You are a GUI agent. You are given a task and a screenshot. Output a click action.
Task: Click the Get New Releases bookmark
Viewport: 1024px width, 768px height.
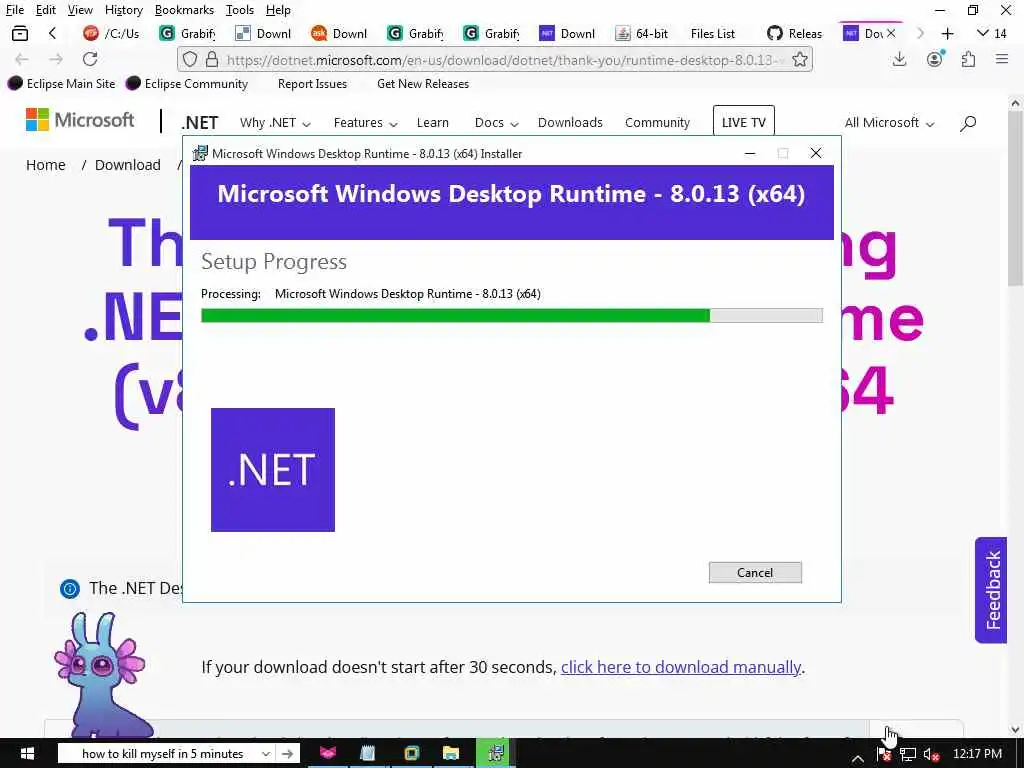(423, 84)
